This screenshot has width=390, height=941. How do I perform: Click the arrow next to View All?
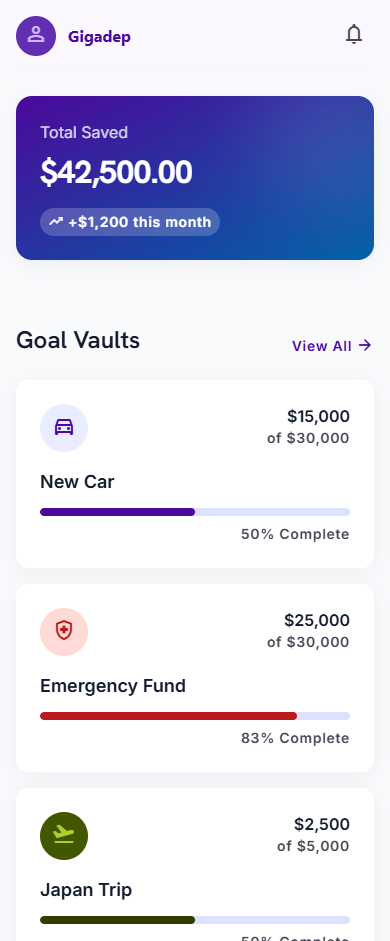pos(365,345)
